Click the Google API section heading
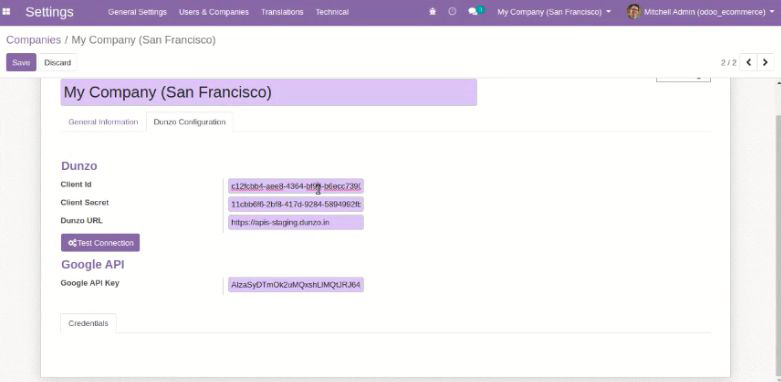This screenshot has width=781, height=382. tap(93, 264)
